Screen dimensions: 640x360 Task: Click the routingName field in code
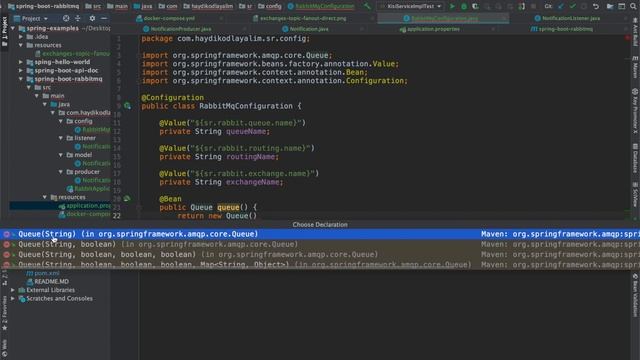coord(252,157)
